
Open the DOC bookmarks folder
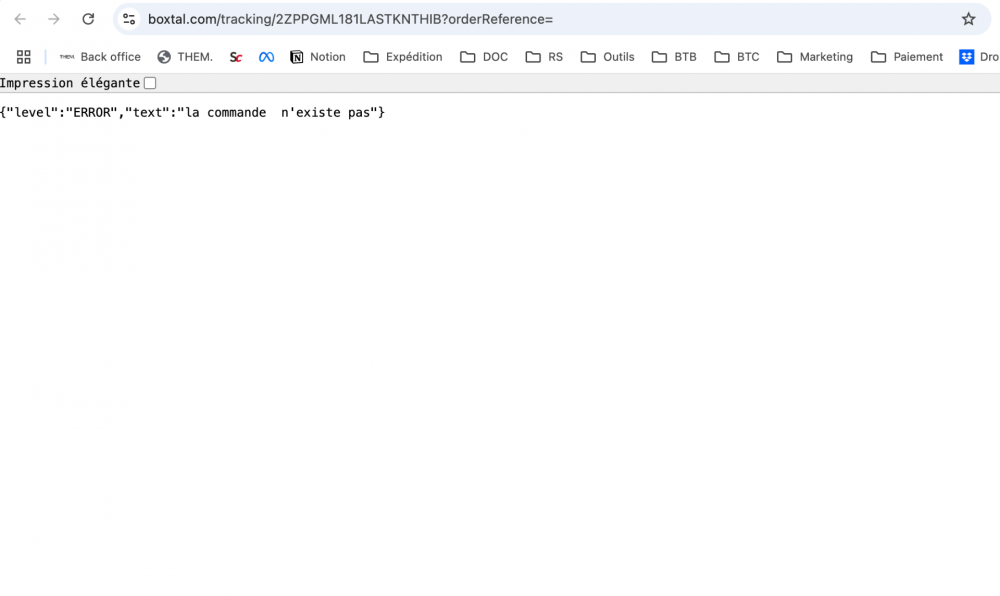click(x=484, y=57)
